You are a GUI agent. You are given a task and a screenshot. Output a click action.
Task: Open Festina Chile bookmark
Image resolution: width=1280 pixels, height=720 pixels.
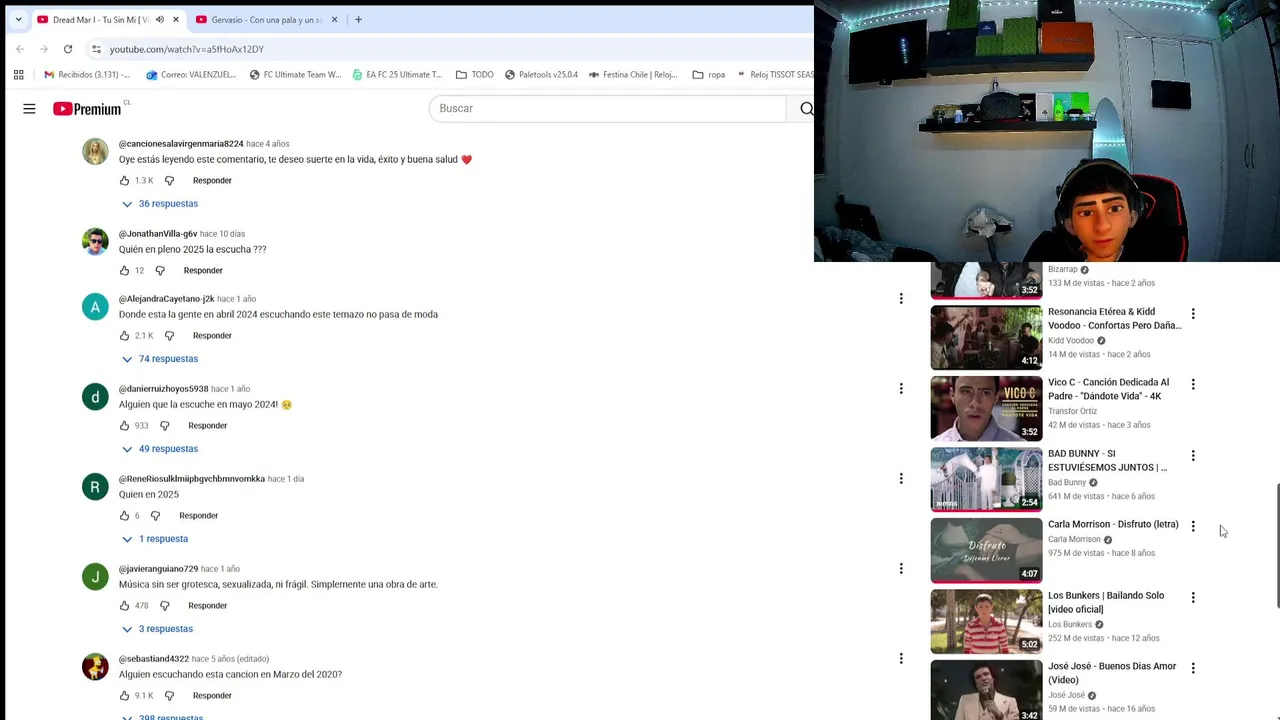click(x=633, y=74)
